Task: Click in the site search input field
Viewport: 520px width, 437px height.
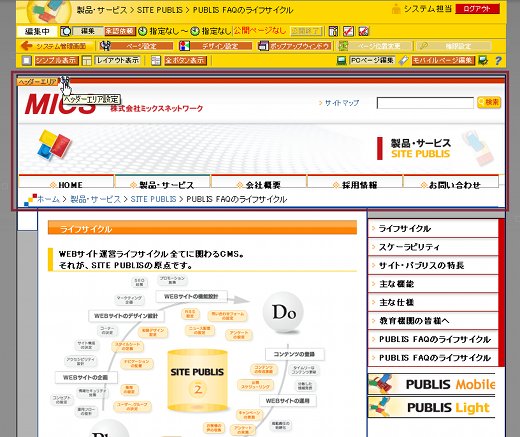Action: tap(425, 103)
